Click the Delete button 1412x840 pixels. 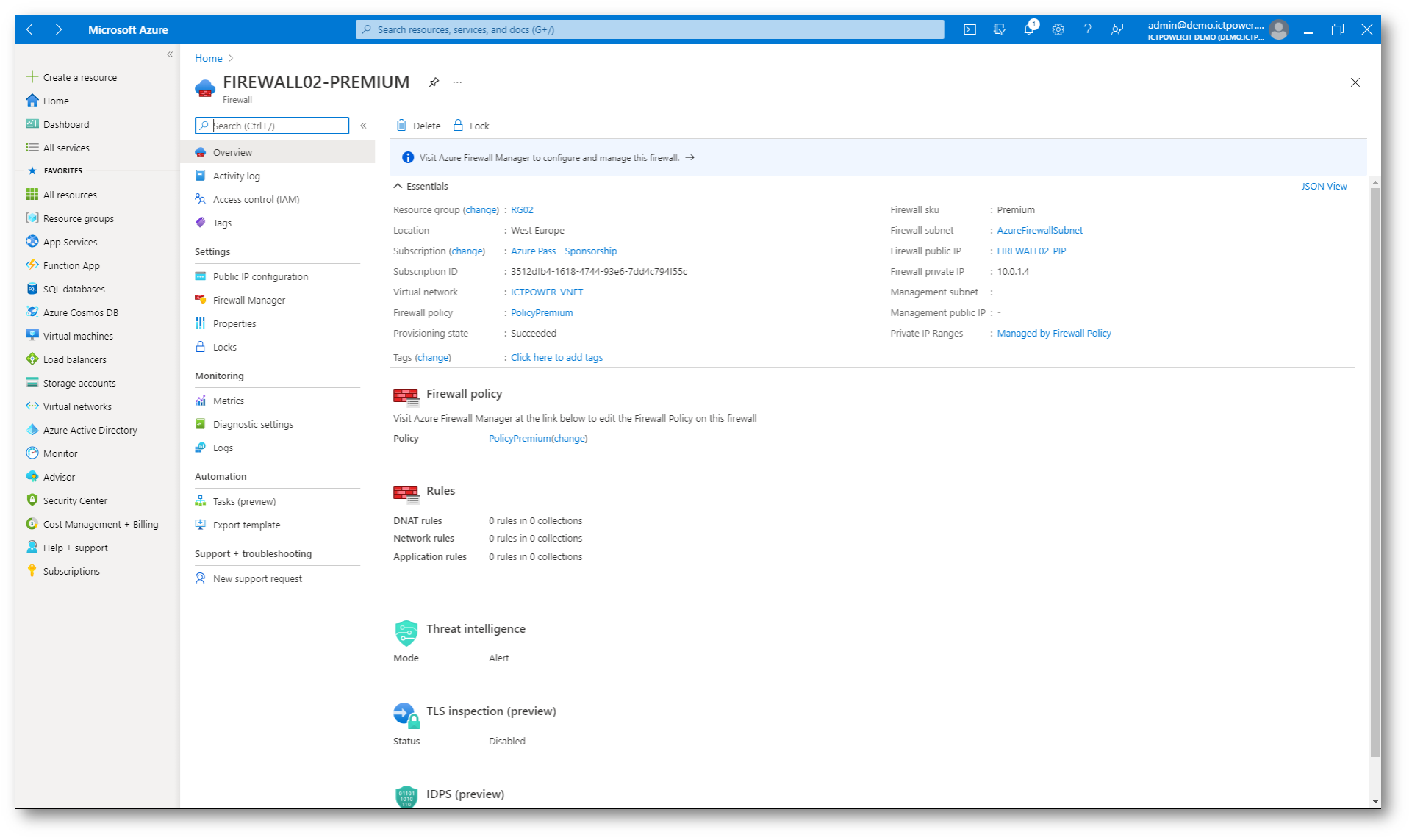pos(418,126)
